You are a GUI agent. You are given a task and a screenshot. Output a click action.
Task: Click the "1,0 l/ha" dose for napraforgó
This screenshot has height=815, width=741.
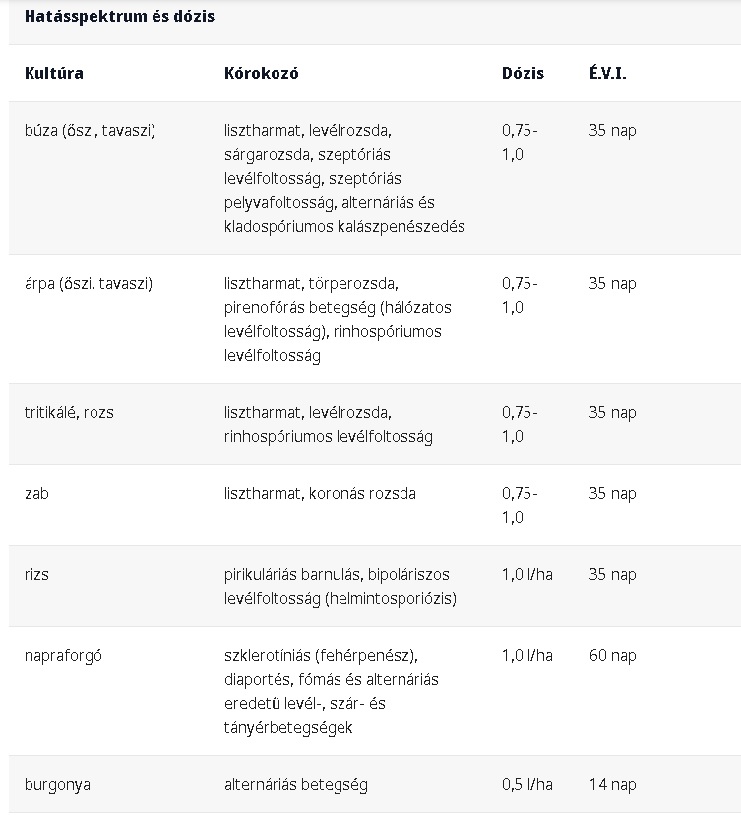[x=527, y=656]
